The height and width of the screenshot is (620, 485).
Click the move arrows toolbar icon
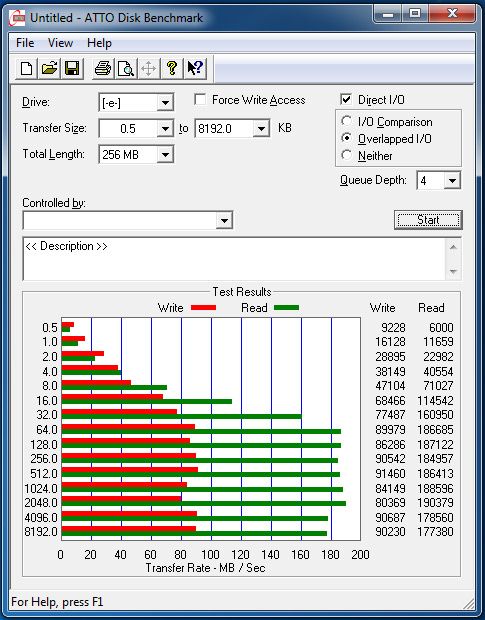[x=149, y=68]
